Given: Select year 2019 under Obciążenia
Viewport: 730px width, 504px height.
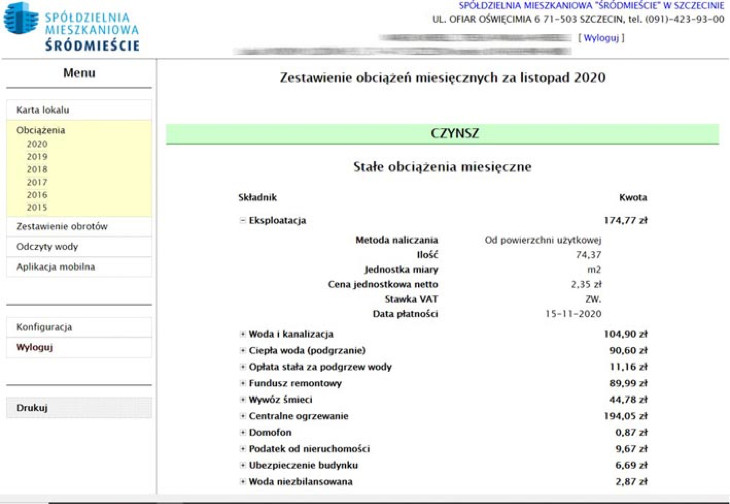Looking at the screenshot, I should click(37, 157).
